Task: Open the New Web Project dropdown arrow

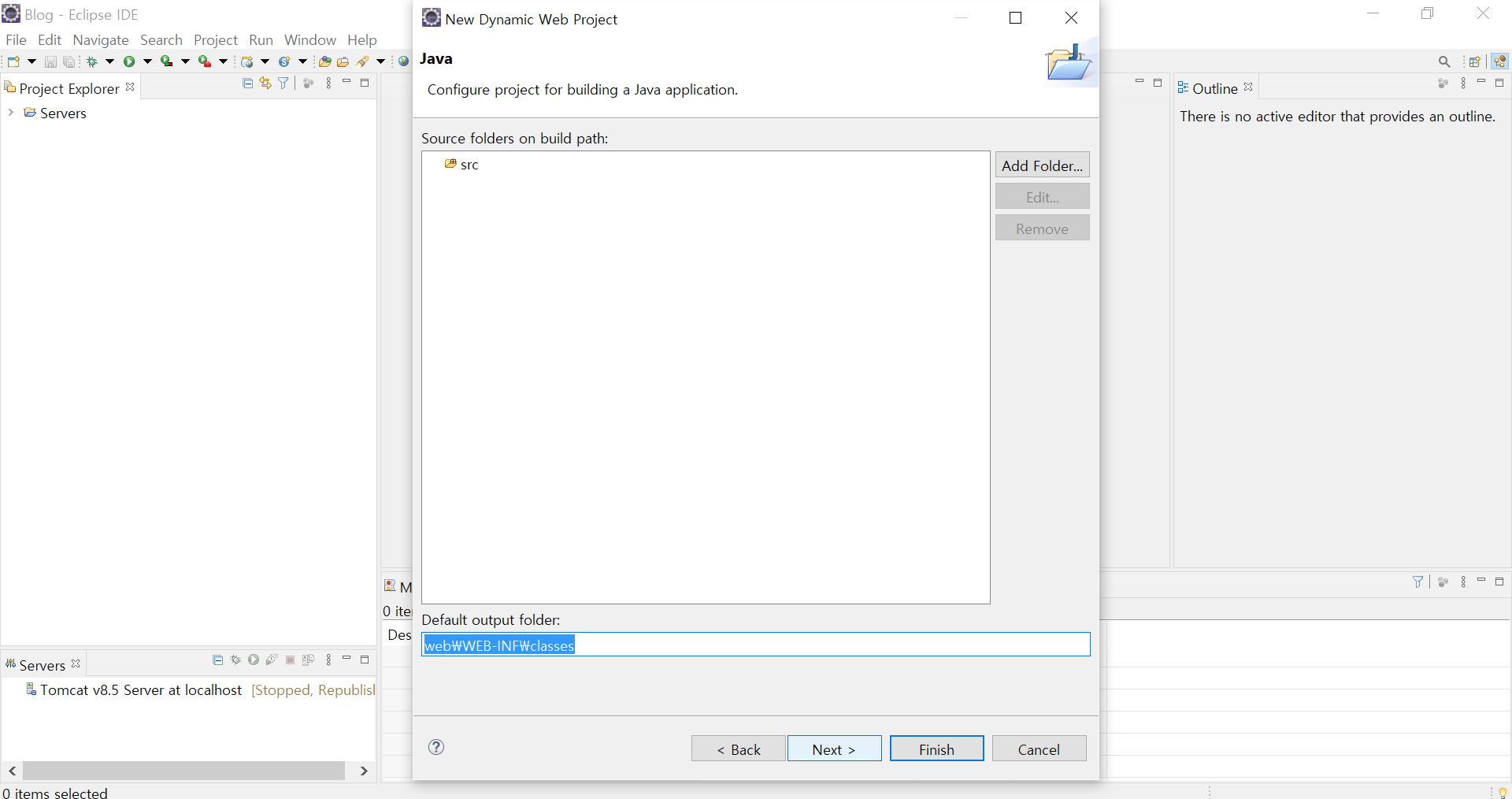Action: coord(265,61)
